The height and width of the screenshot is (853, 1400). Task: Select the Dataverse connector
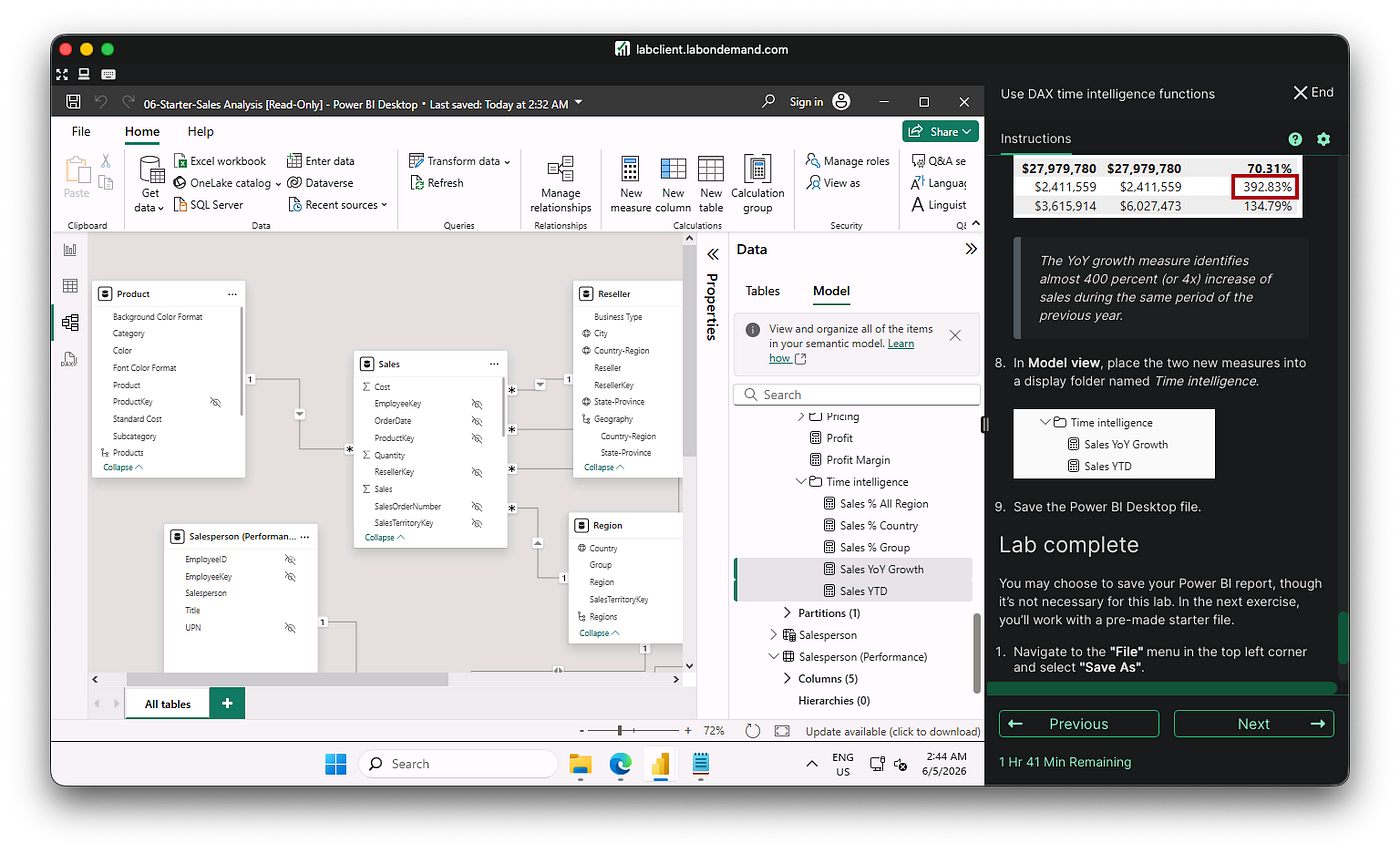coord(320,183)
